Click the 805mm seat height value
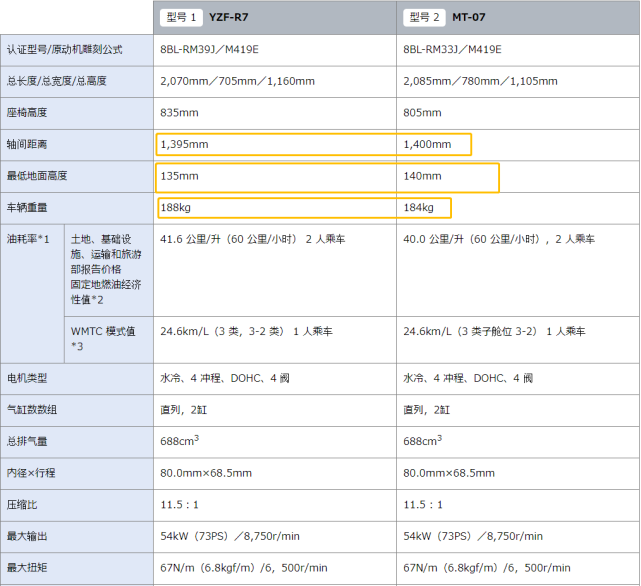641x586 pixels. (422, 112)
